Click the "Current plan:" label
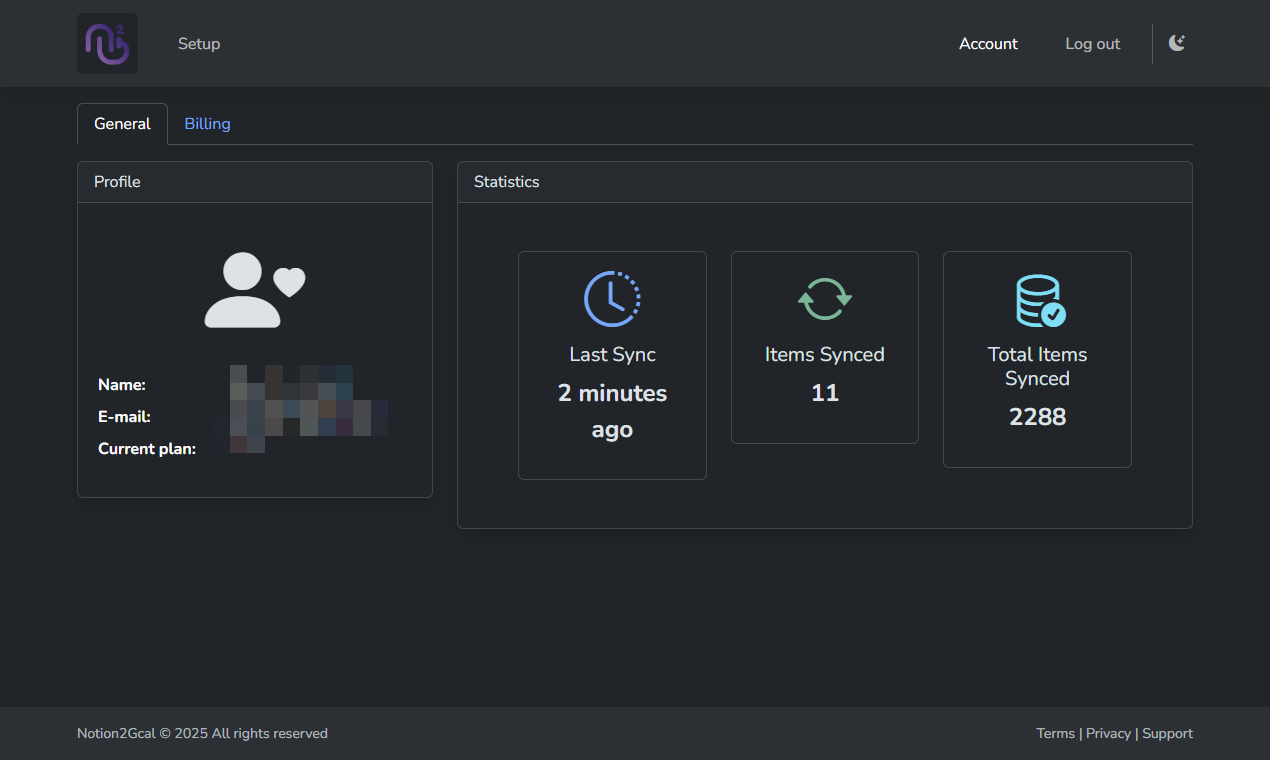This screenshot has height=760, width=1270. tap(147, 449)
